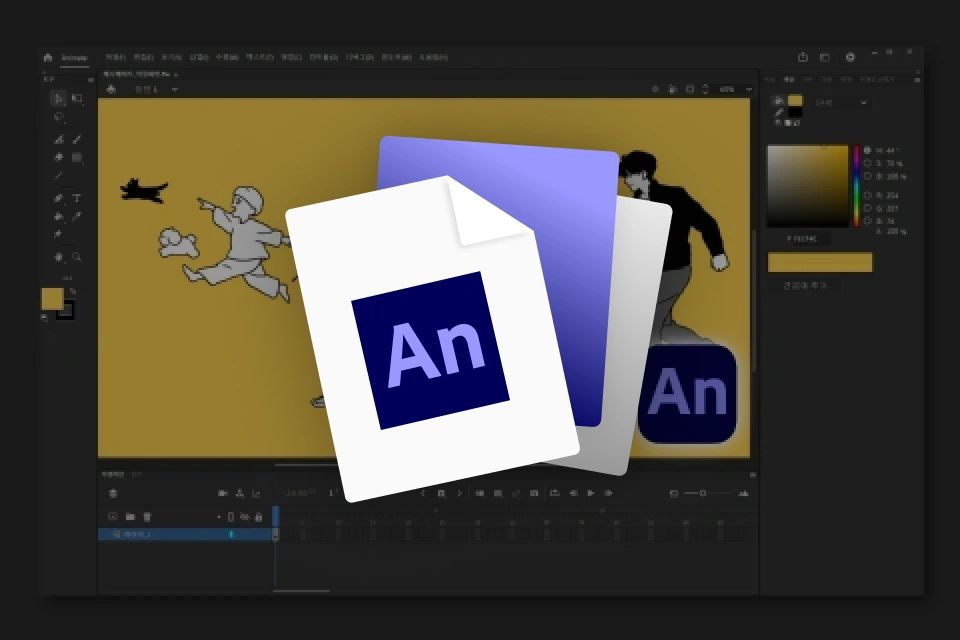Open the Quick Share icon at top right

(803, 57)
